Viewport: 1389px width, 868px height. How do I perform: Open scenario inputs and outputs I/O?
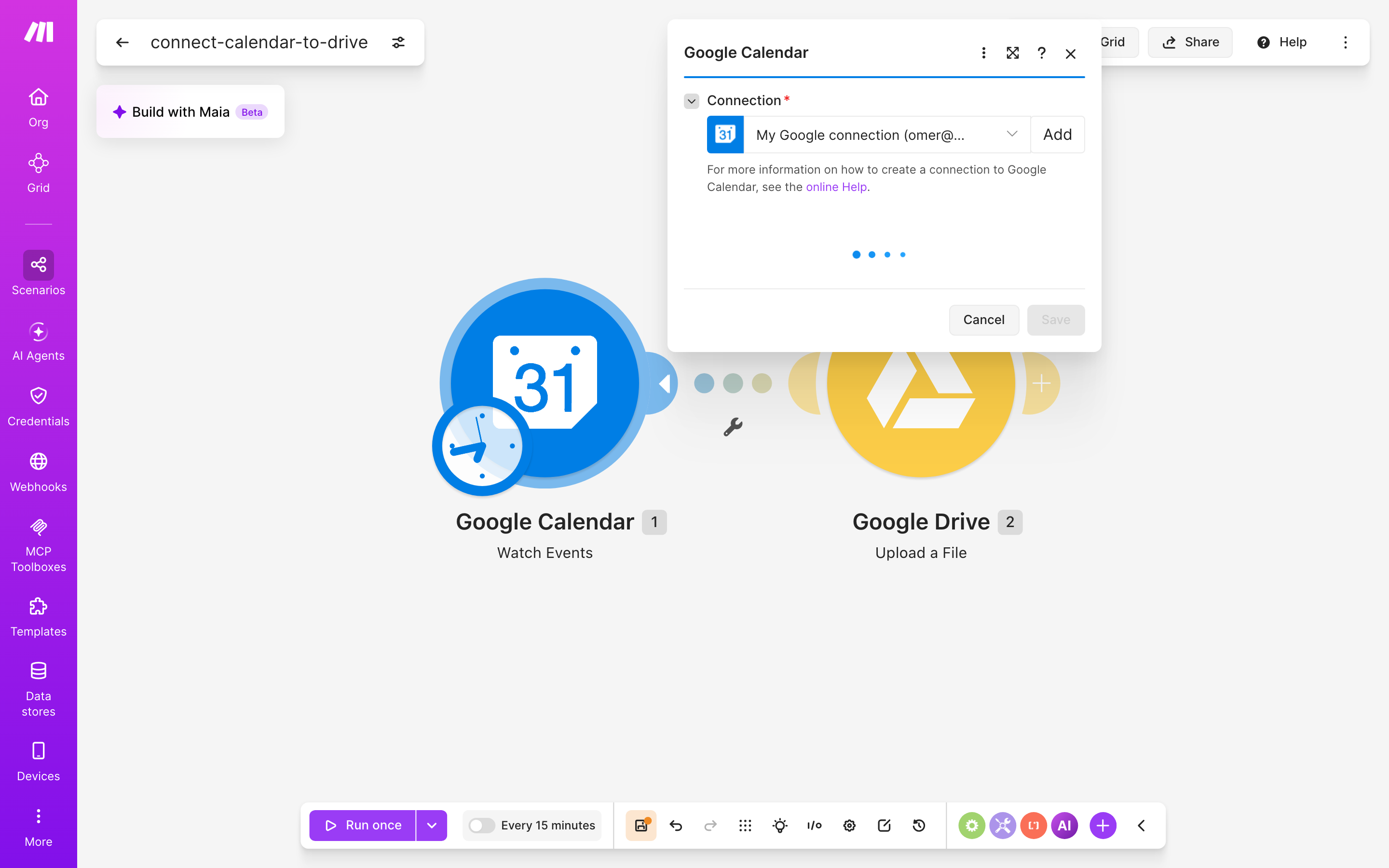pyautogui.click(x=814, y=825)
